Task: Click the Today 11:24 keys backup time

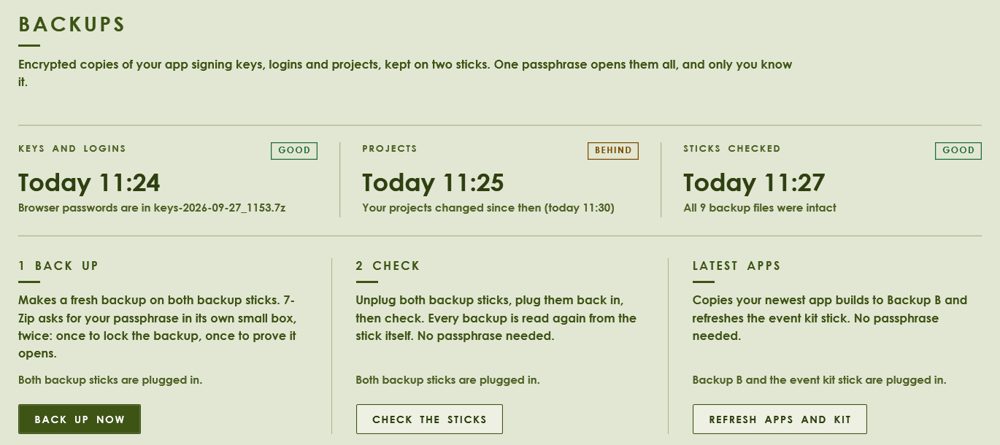Action: (x=89, y=183)
